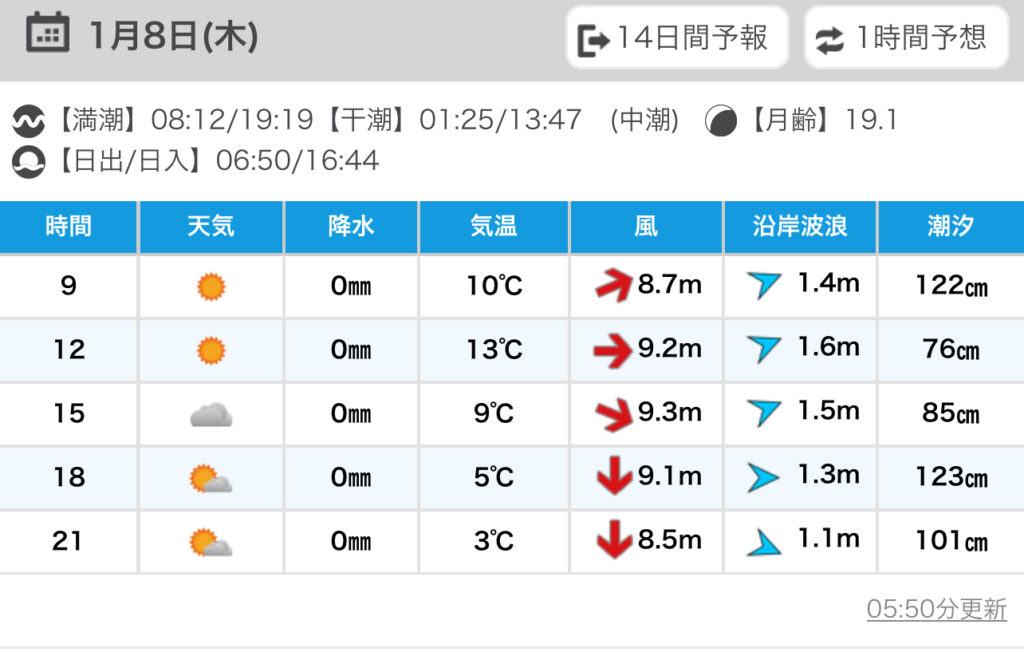Click the sunny weather icon at 9時

coord(211,287)
